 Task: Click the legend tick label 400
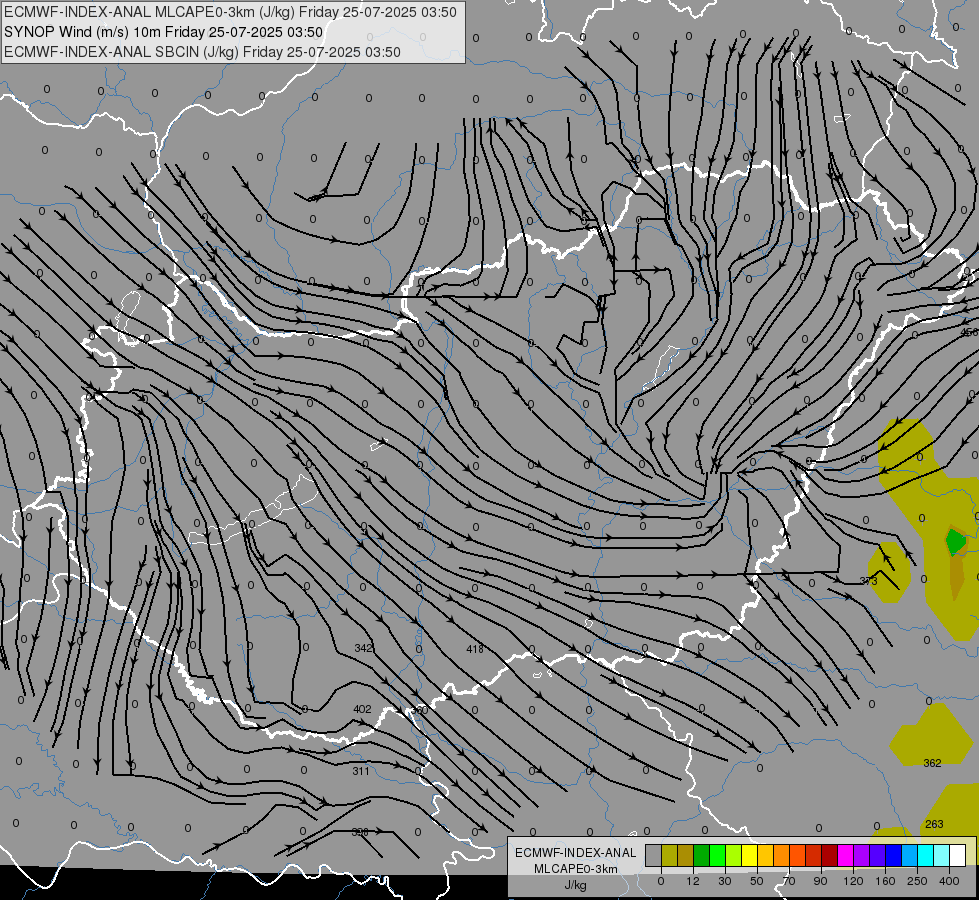click(949, 881)
